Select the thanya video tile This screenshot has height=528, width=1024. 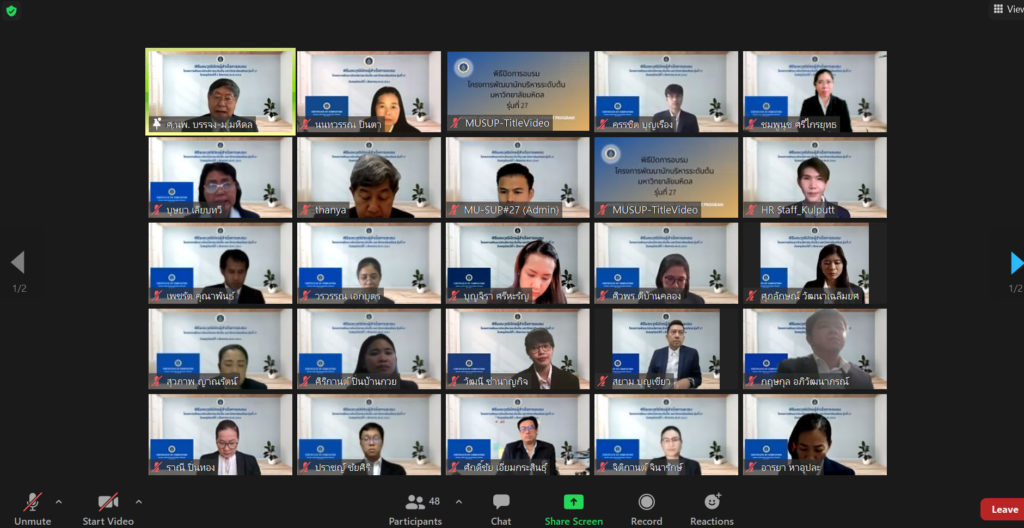coord(368,178)
